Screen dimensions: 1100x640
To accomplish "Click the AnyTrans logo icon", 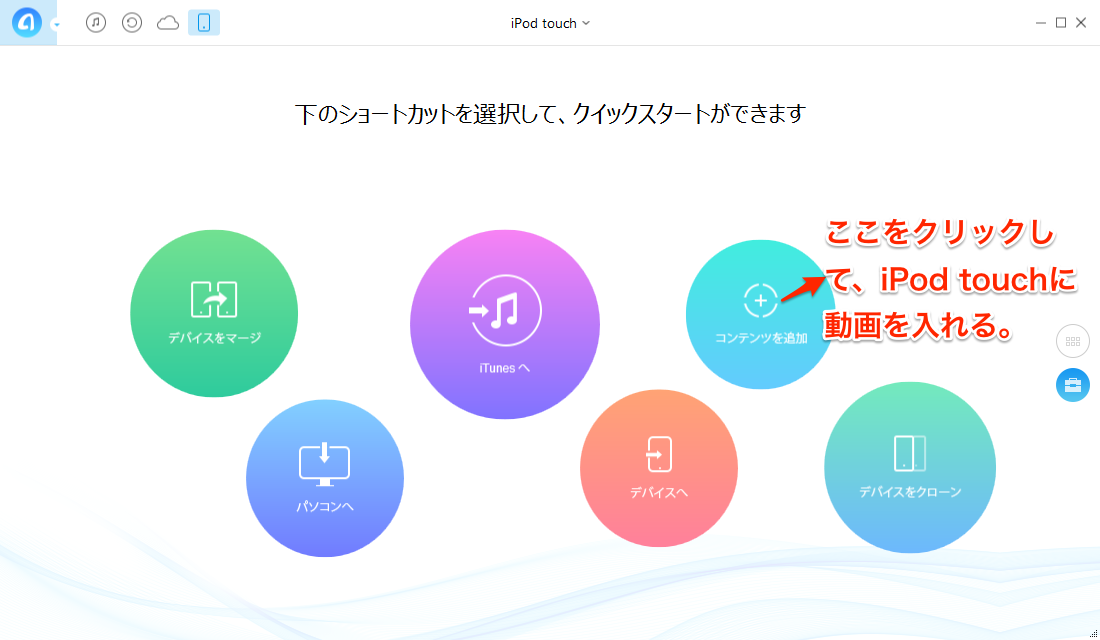I will point(27,22).
